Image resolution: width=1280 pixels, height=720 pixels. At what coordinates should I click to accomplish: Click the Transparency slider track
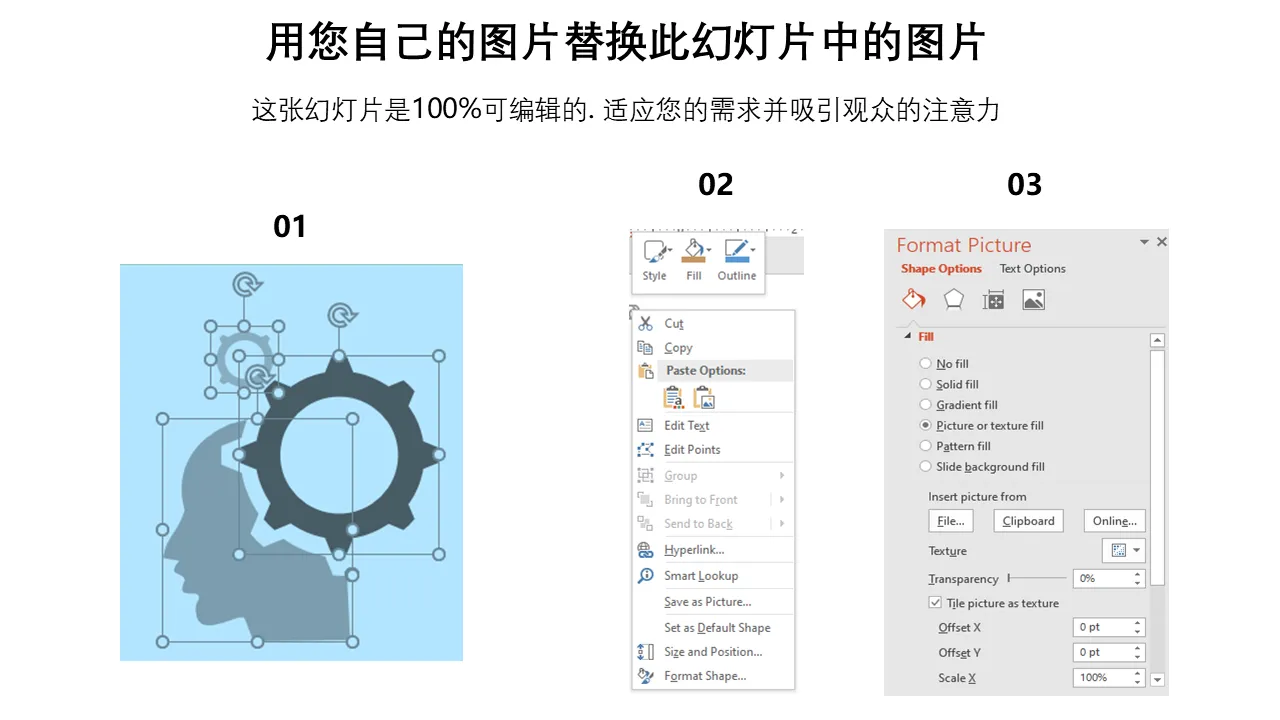[x=1037, y=578]
